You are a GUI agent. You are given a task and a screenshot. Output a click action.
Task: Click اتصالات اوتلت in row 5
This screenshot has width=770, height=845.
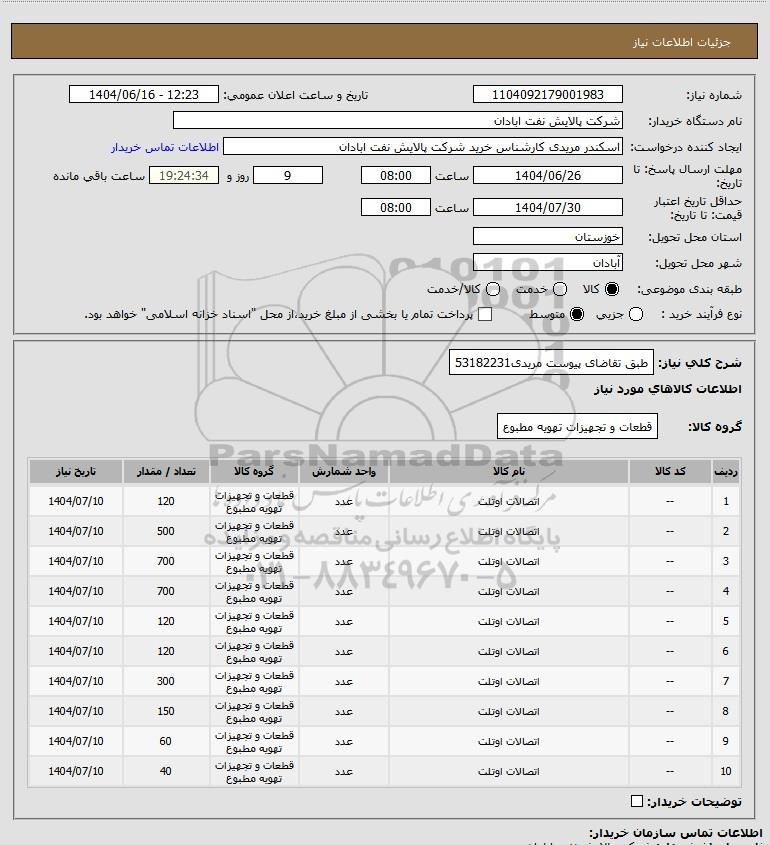pos(508,621)
